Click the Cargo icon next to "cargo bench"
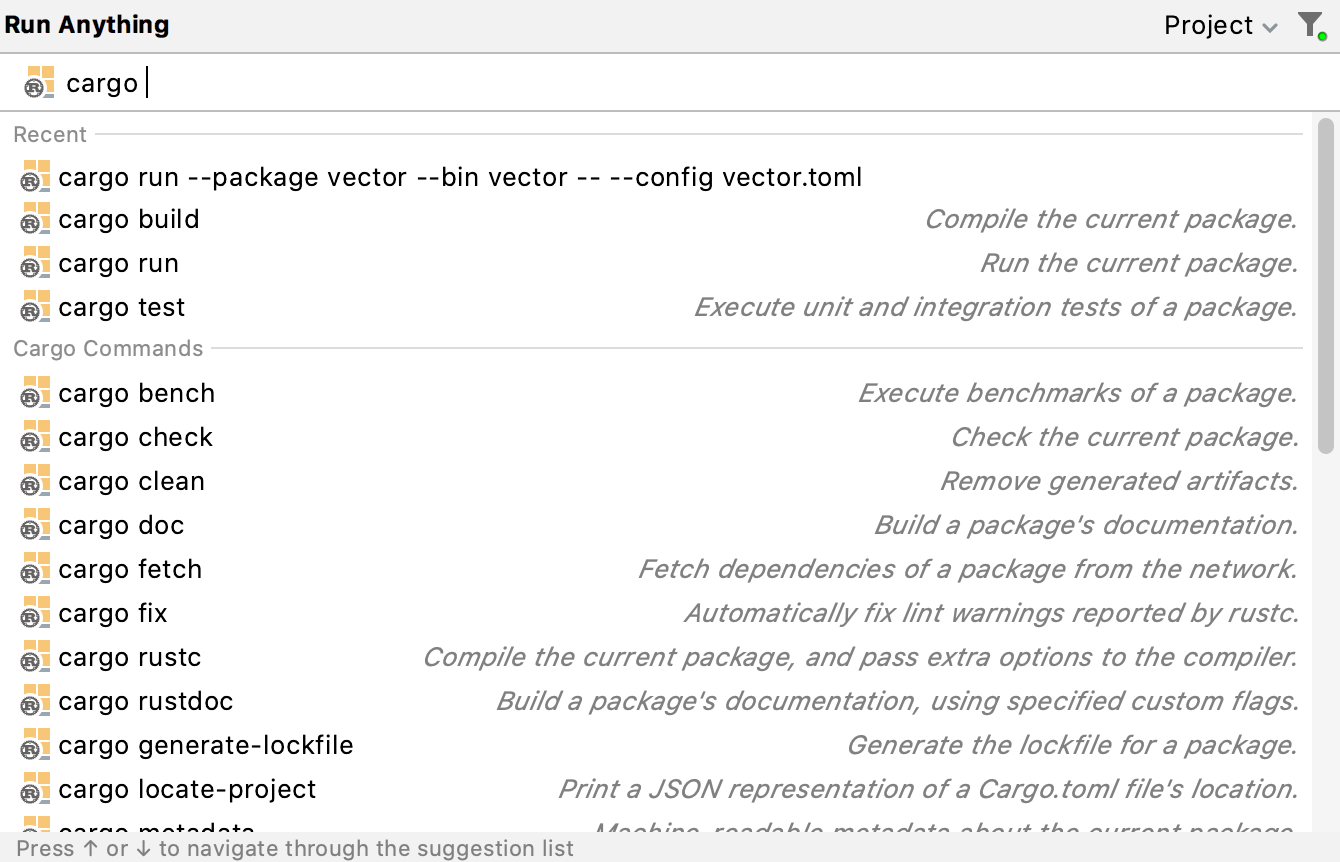1340x862 pixels. pyautogui.click(x=33, y=393)
